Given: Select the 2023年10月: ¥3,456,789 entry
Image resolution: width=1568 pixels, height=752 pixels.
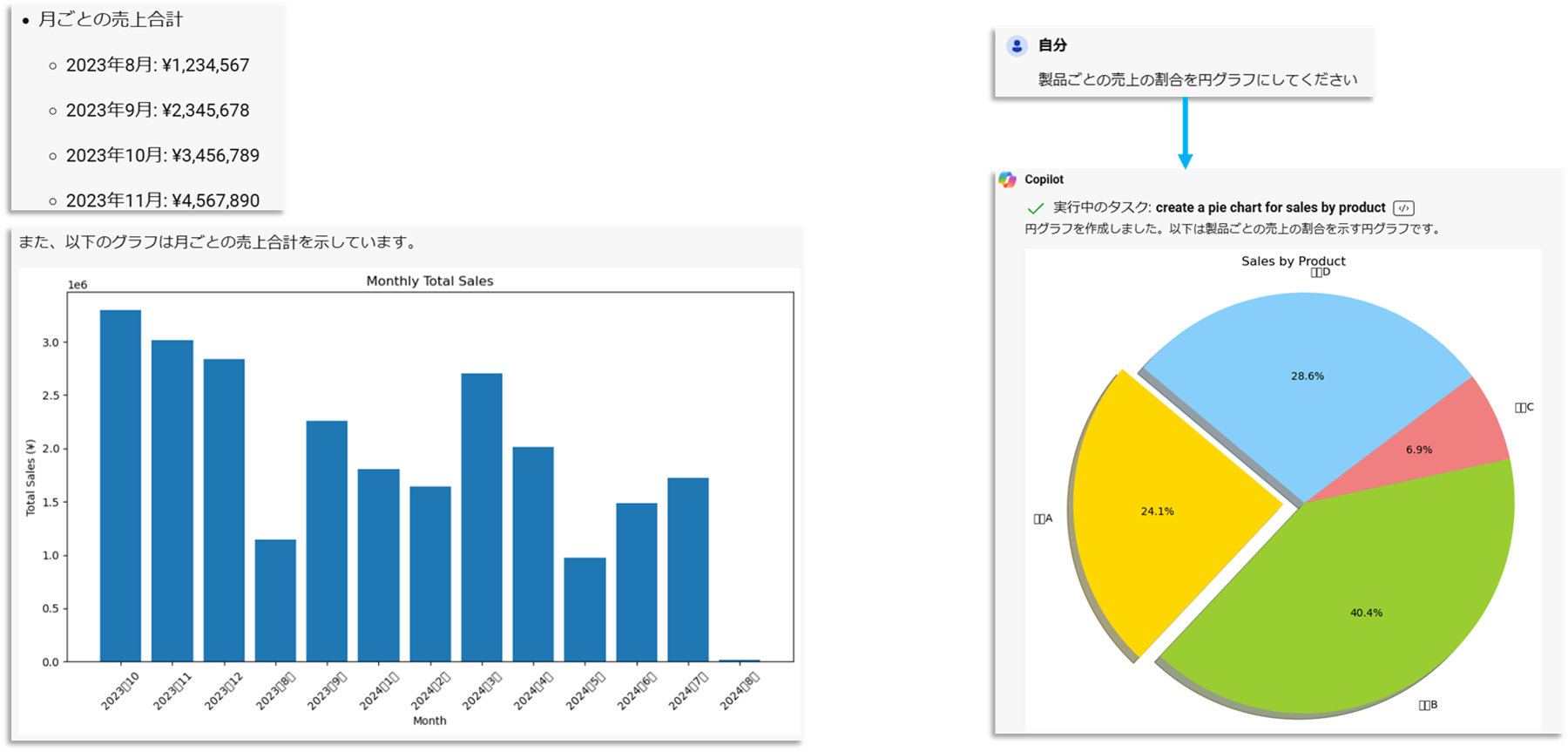Looking at the screenshot, I should [163, 155].
